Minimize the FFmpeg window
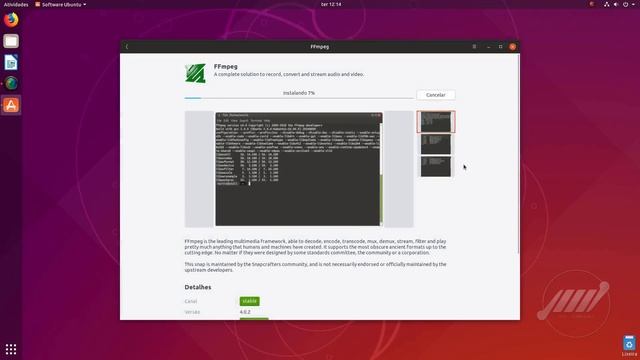 [x=489, y=47]
